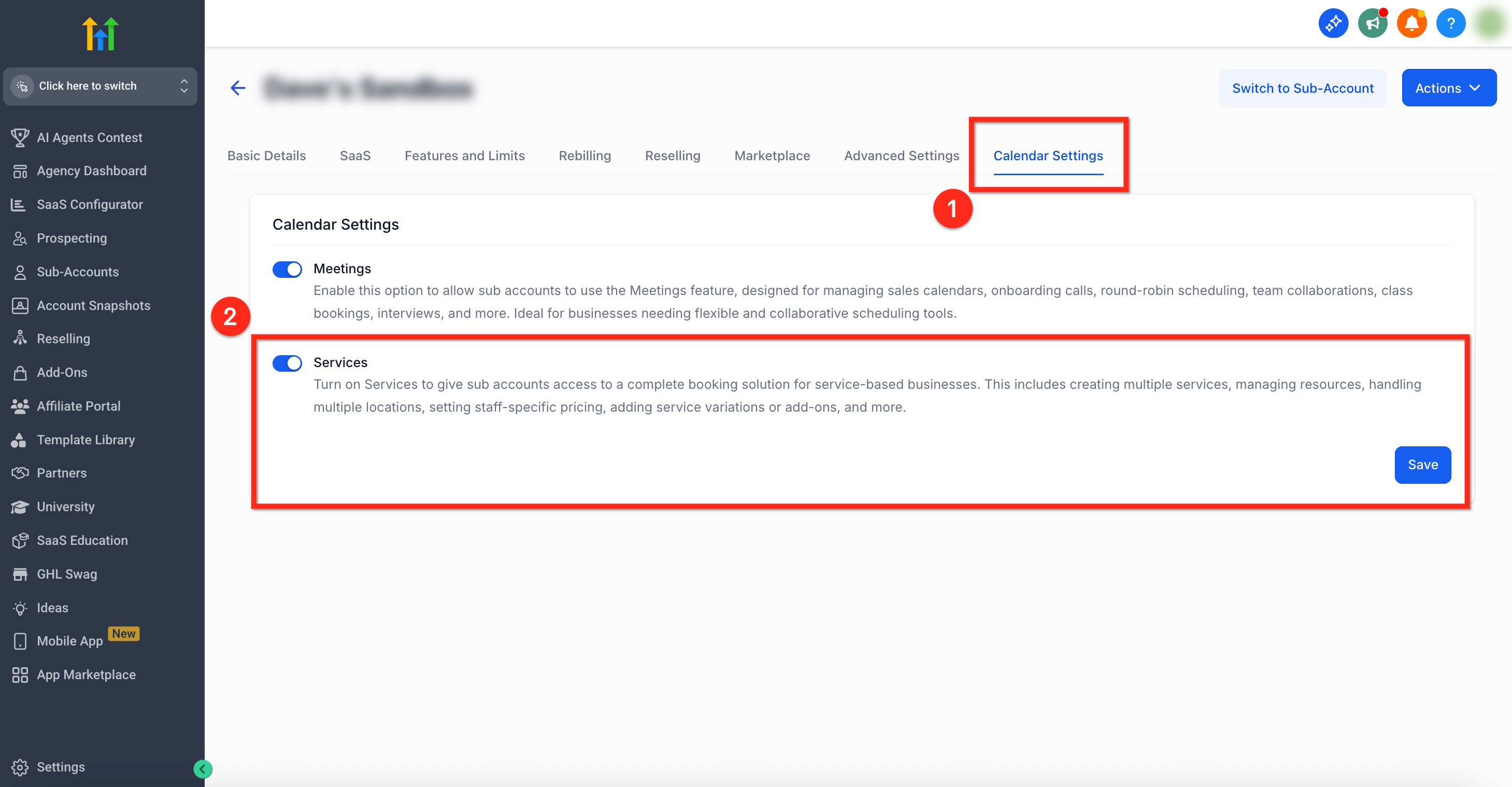Go to Sub-Accounts in sidebar
The image size is (1512, 787).
tap(78, 272)
